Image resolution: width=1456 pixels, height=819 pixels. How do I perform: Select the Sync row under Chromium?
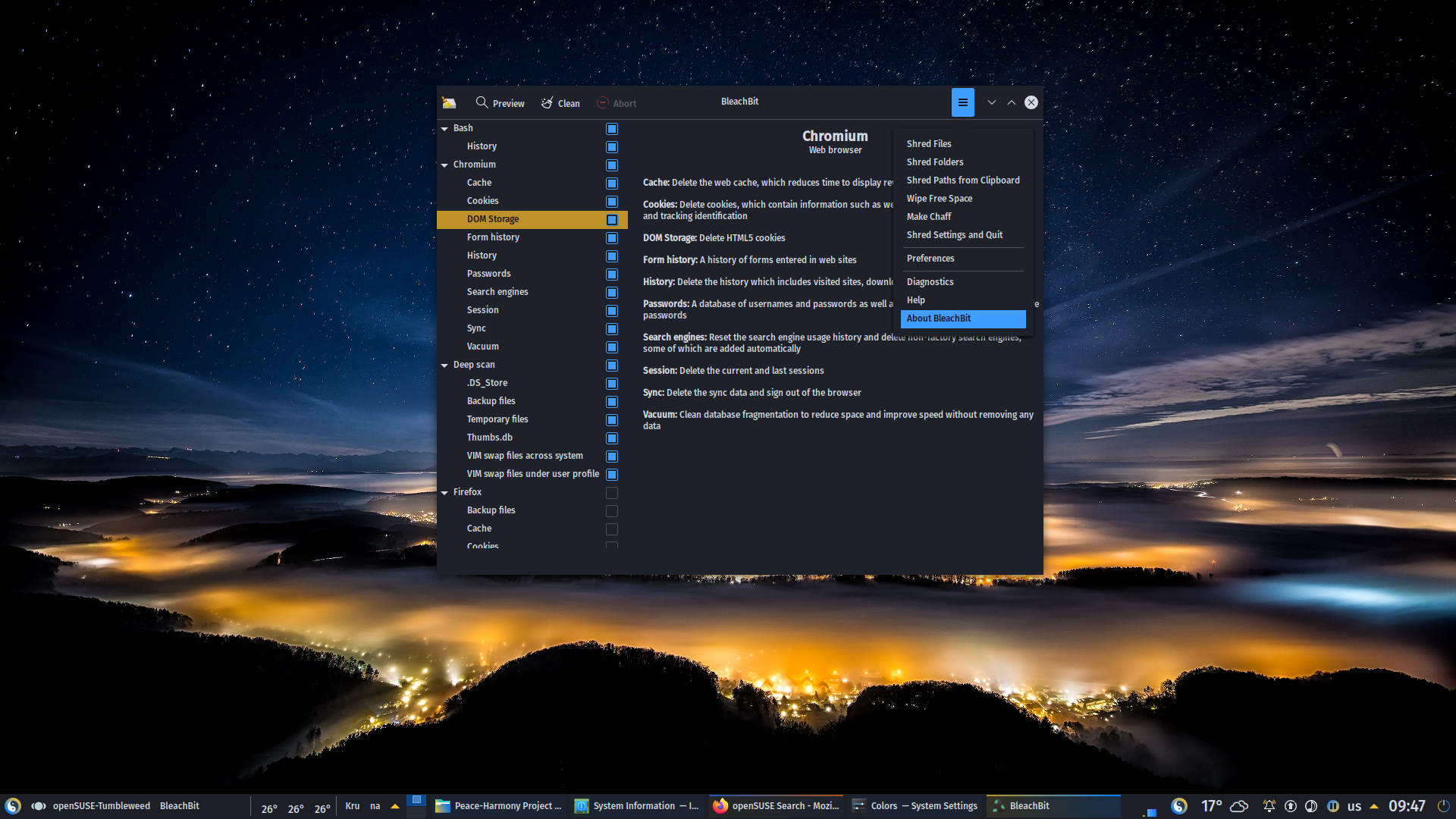pyautogui.click(x=532, y=328)
